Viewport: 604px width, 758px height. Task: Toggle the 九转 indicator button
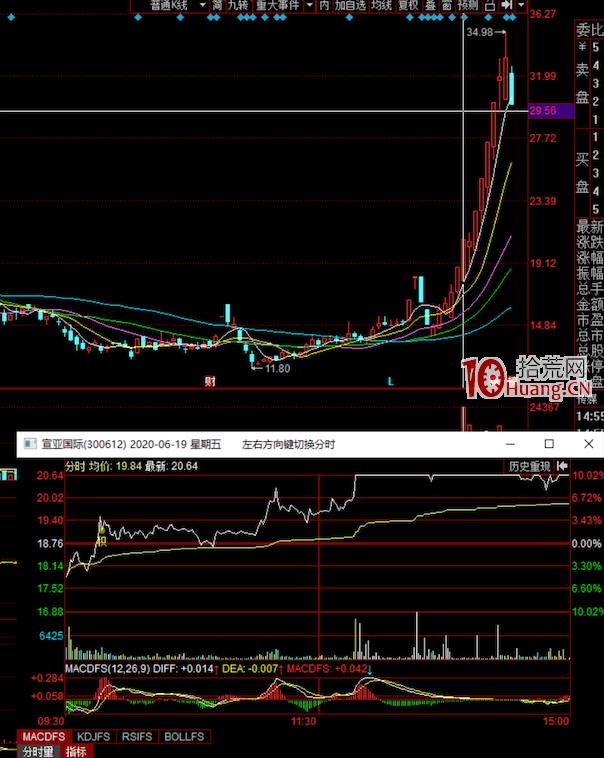238,5
